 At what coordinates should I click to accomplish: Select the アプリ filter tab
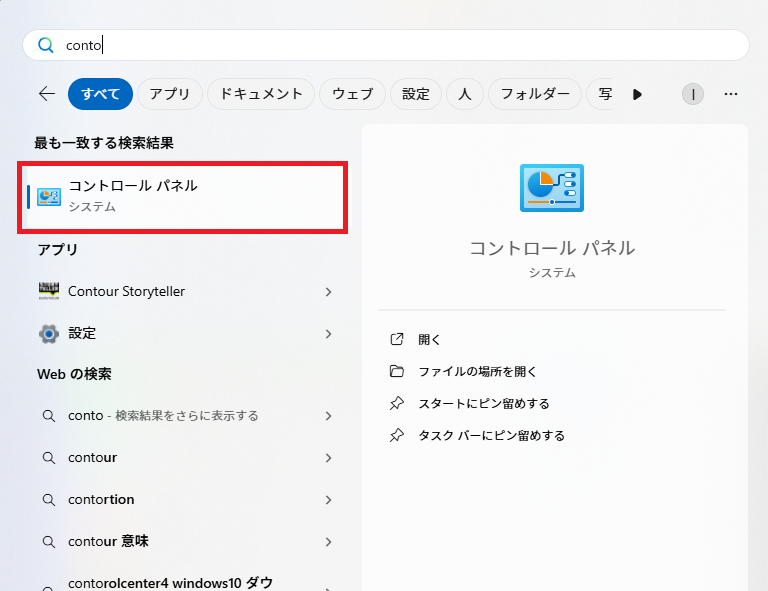coord(170,94)
